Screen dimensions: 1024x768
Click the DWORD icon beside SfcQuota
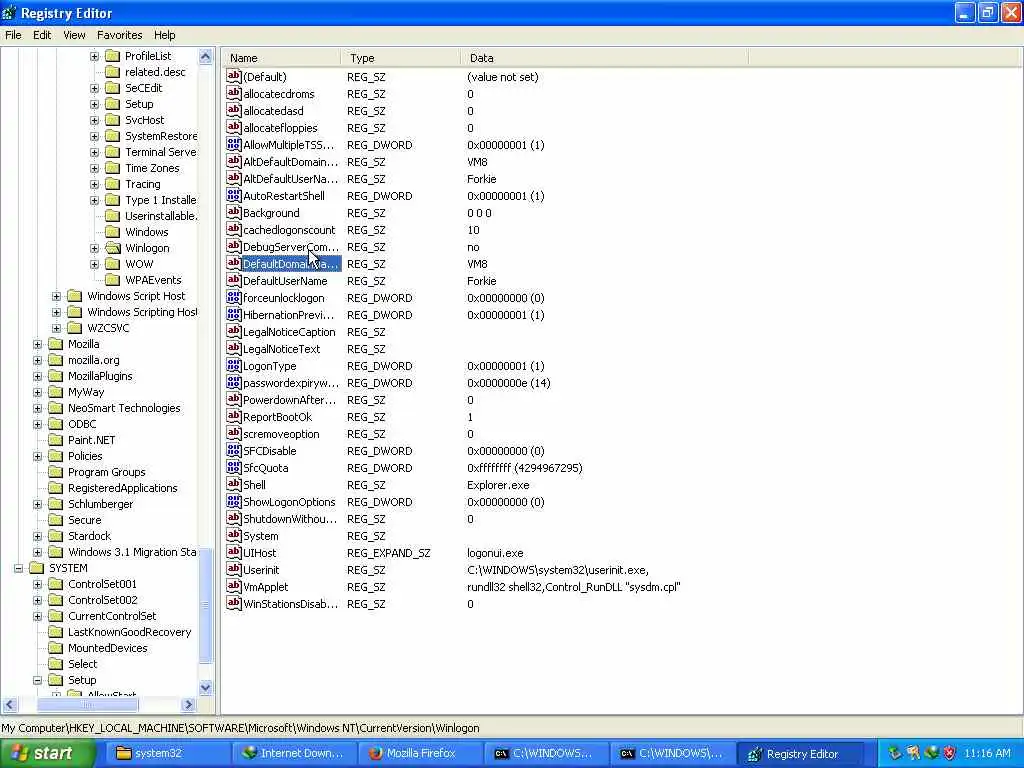click(x=234, y=467)
